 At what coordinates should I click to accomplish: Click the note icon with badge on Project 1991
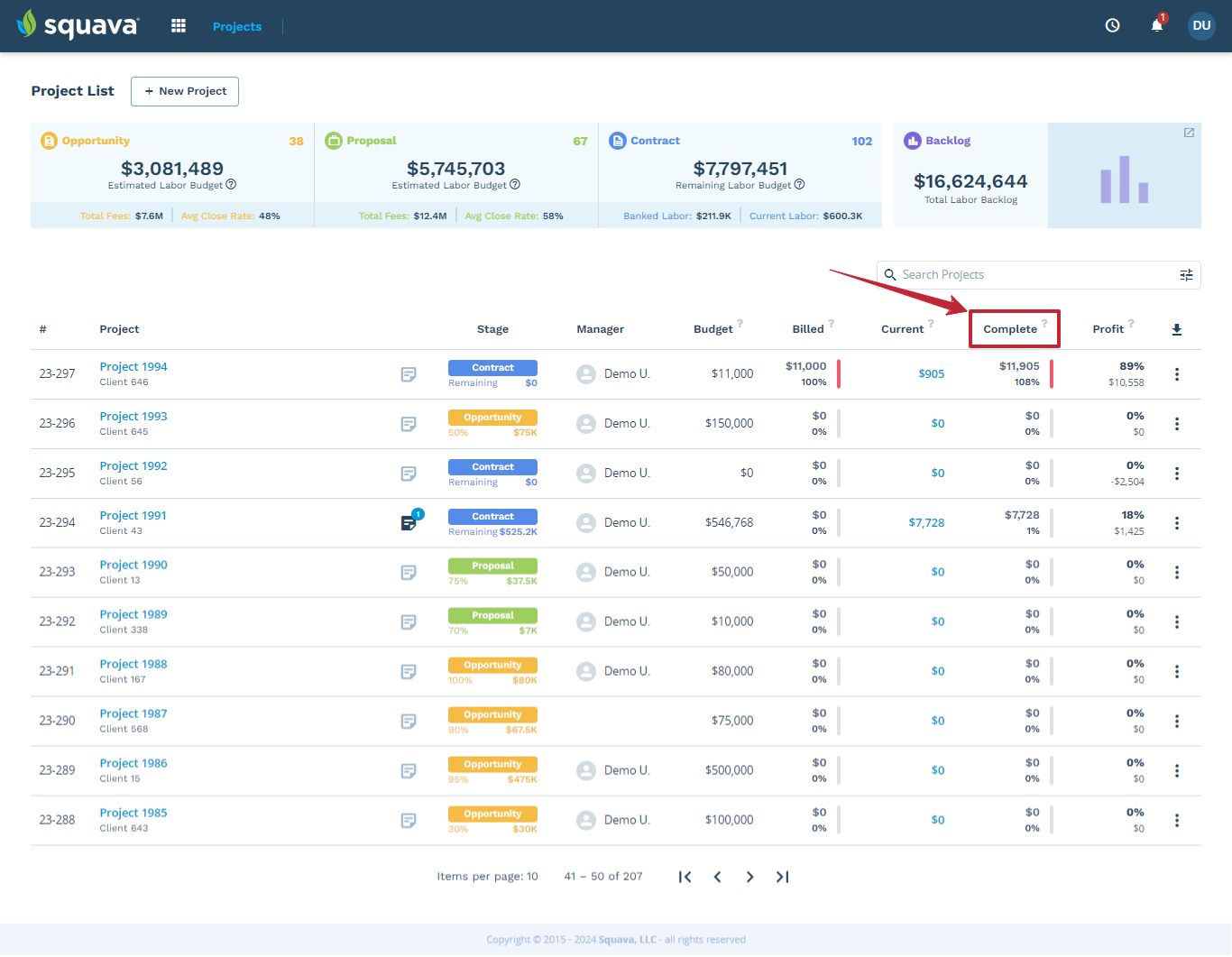(x=409, y=522)
